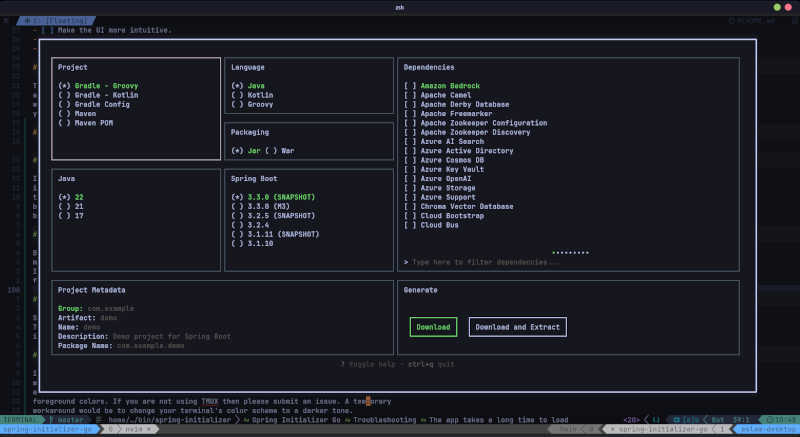Select Java version 22

[x=71, y=197]
